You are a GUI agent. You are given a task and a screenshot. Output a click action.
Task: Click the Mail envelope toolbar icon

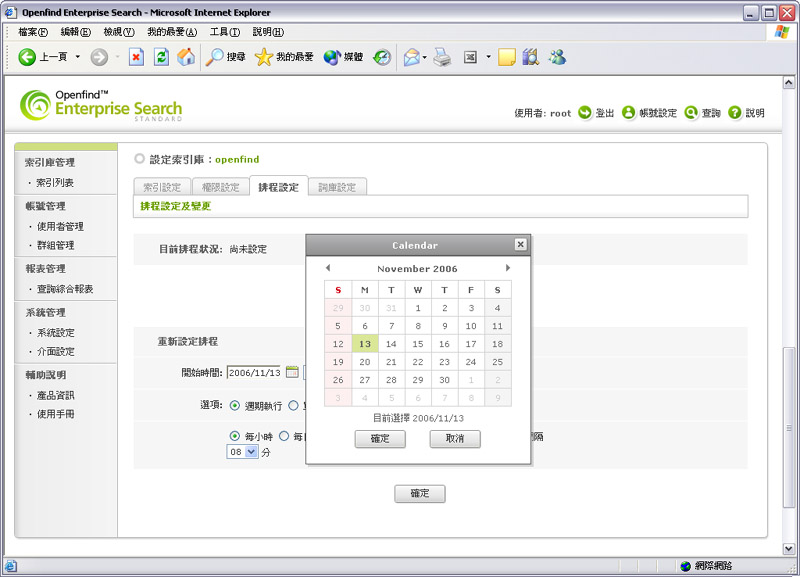[x=411, y=57]
